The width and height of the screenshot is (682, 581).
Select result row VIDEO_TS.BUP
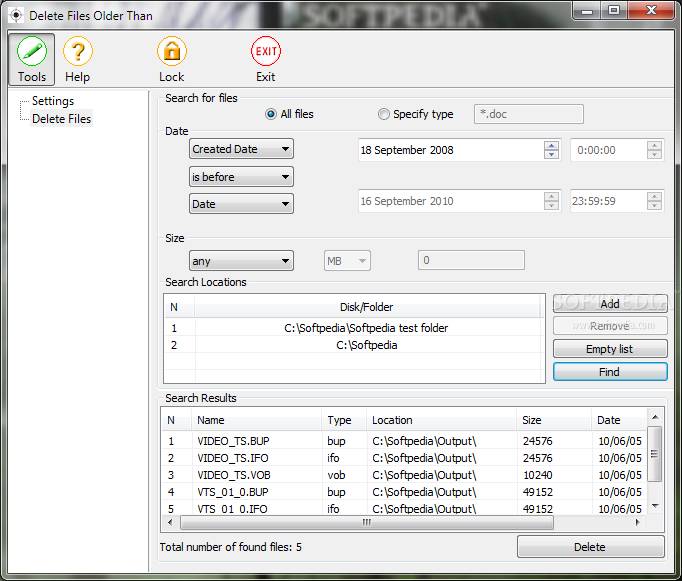(405, 441)
